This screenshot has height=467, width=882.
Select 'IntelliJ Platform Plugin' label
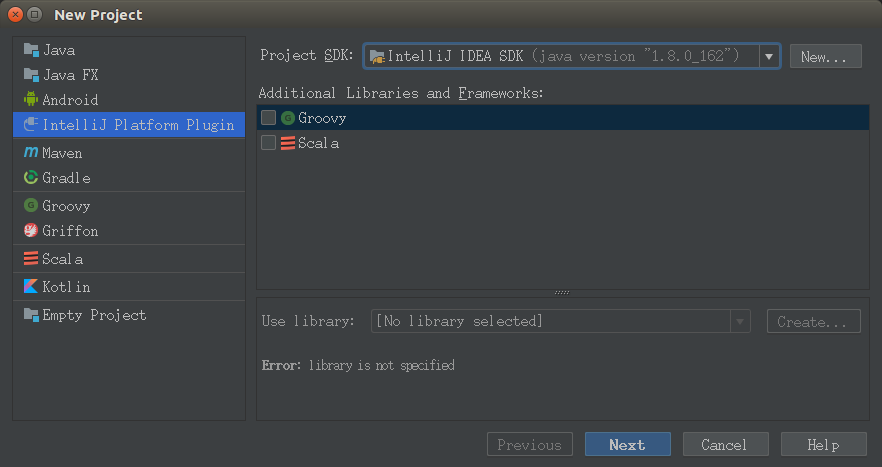point(138,124)
